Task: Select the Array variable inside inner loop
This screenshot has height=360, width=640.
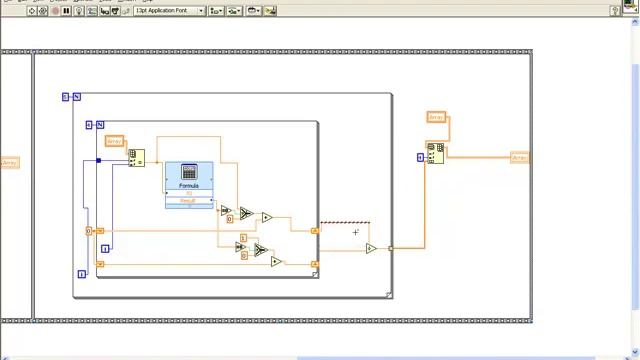Action: click(114, 141)
